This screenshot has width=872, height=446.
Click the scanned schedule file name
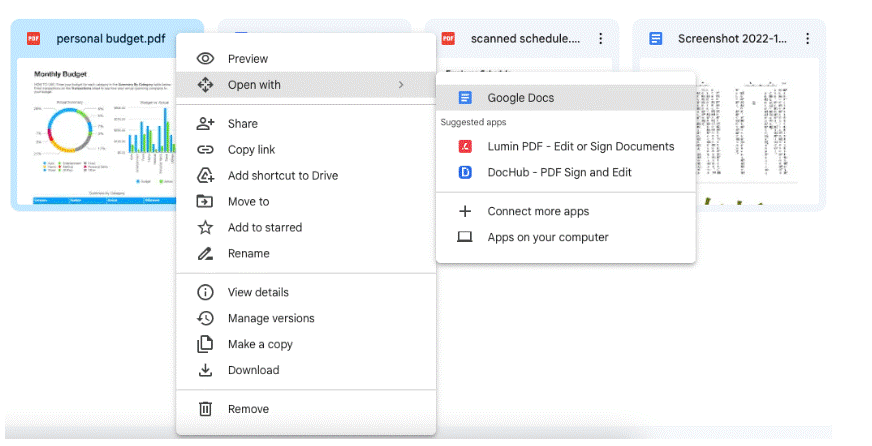coord(525,38)
